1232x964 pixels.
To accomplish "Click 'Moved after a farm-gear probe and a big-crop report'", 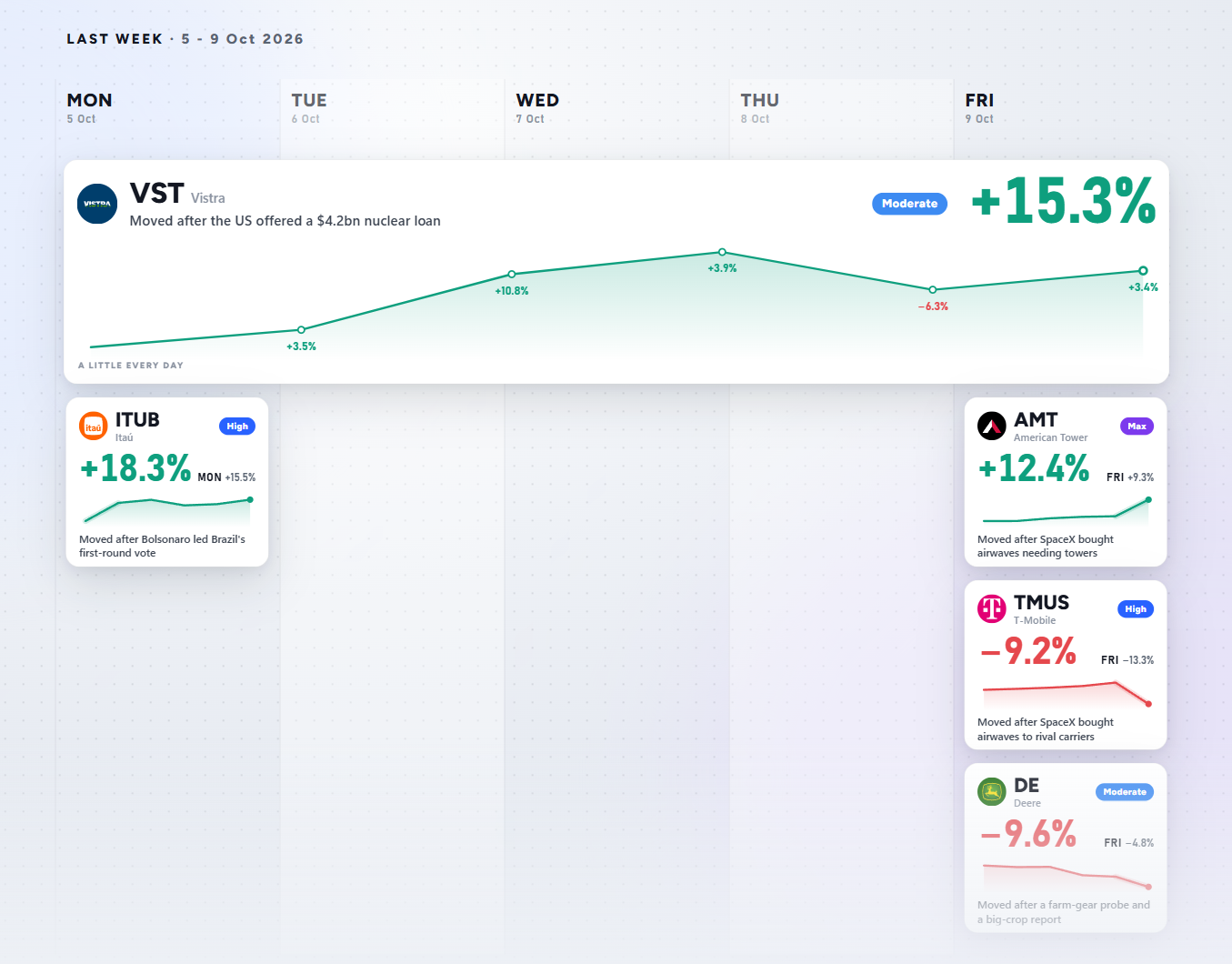I will [1064, 912].
